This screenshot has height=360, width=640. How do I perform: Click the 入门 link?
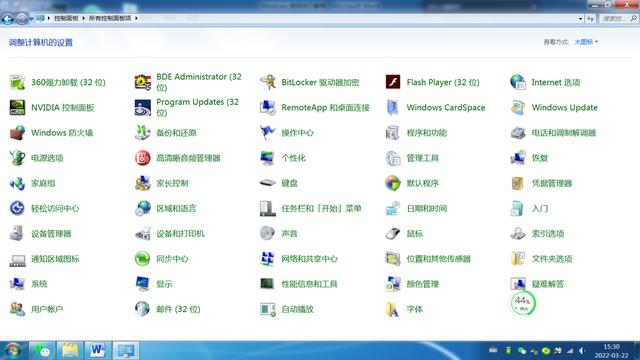540,209
